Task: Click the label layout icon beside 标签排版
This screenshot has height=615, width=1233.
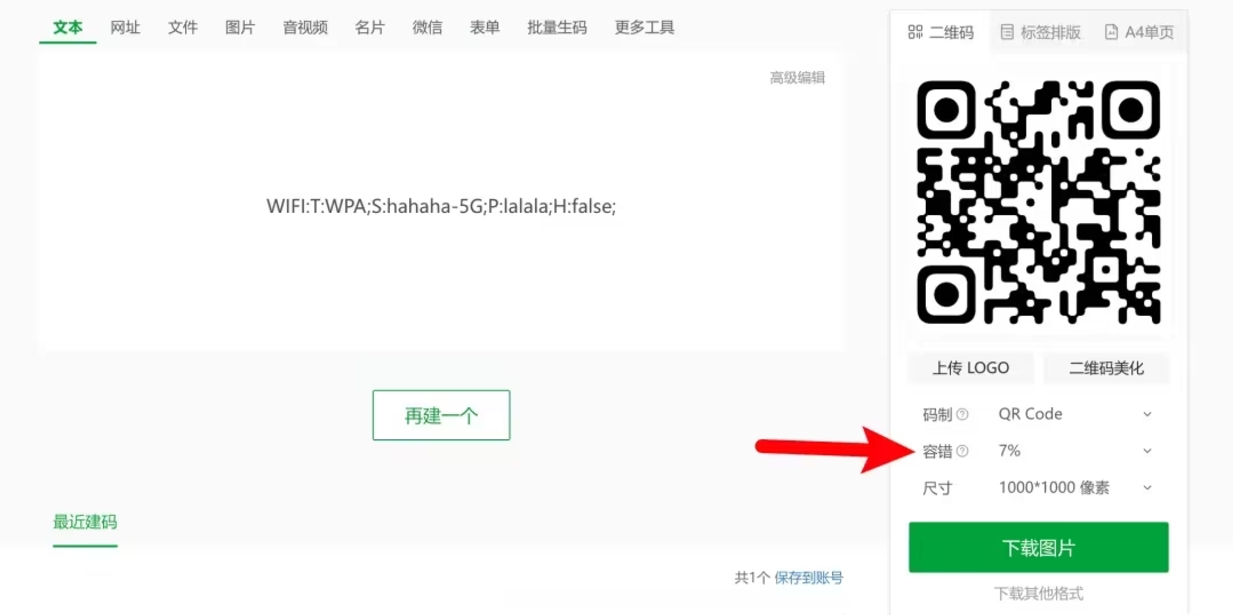Action: [x=1007, y=32]
